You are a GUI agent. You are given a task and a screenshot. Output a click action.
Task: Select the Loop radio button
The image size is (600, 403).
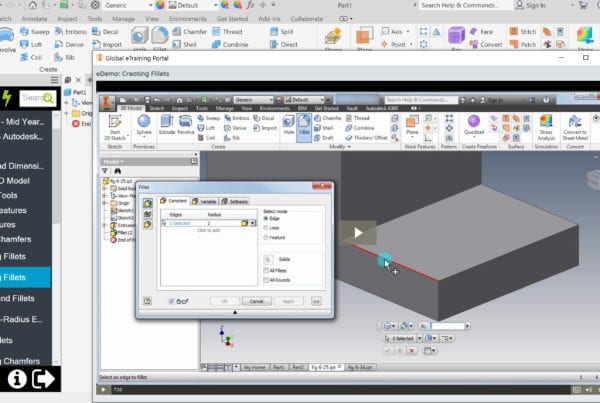(x=264, y=227)
